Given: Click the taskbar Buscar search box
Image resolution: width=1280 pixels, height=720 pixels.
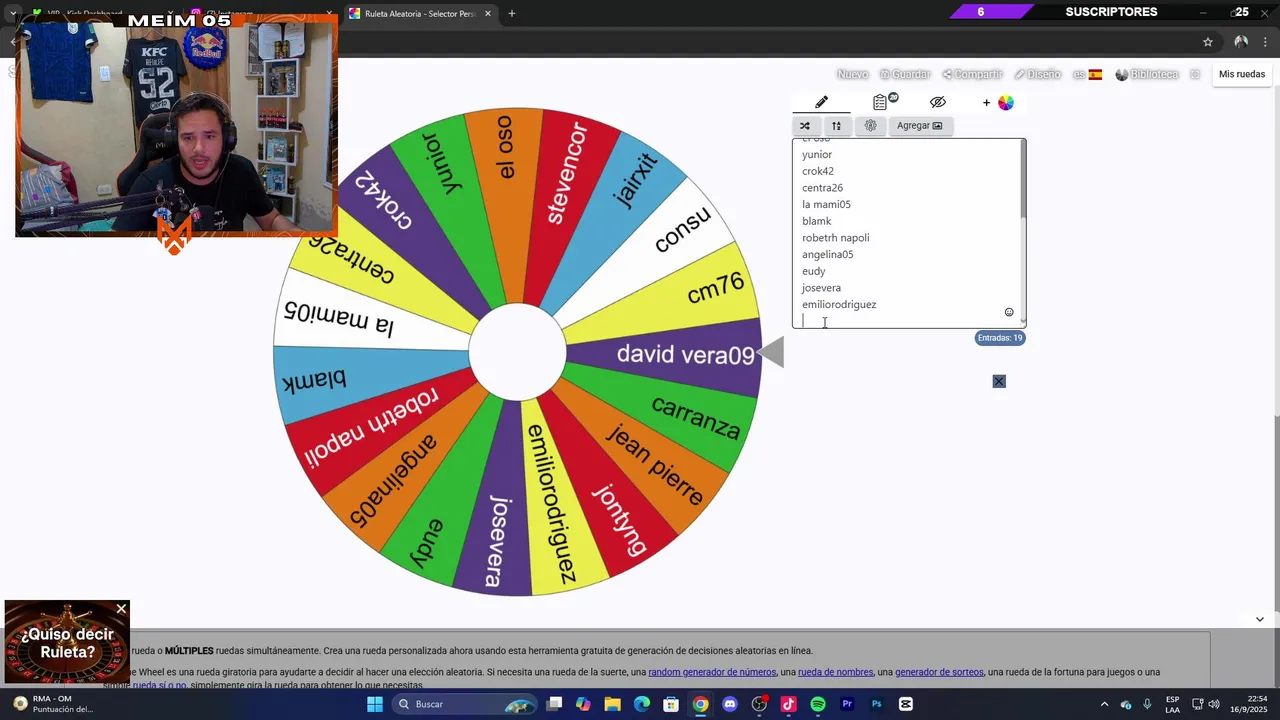Looking at the screenshot, I should (465, 704).
